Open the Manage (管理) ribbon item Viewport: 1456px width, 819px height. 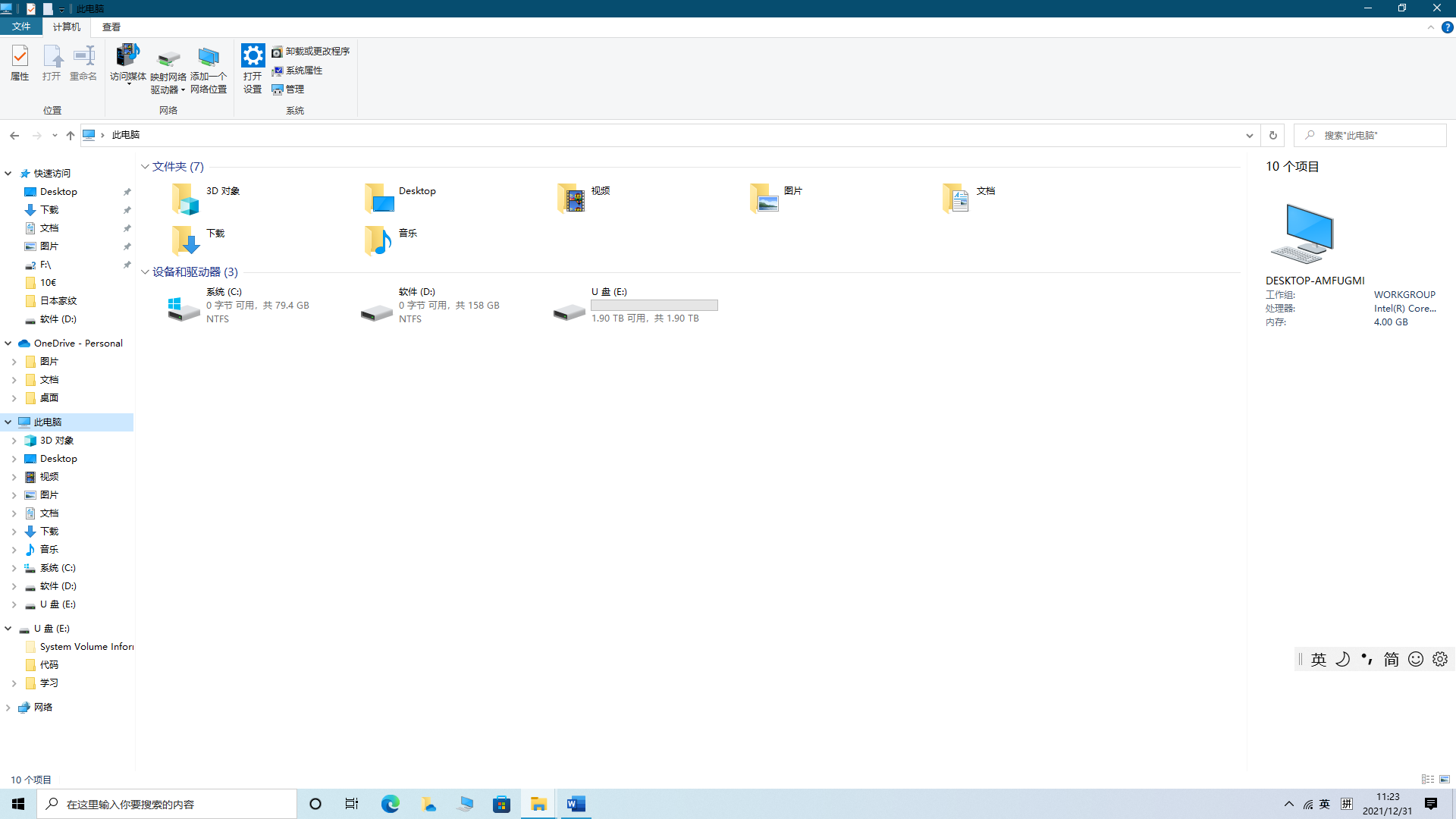point(288,89)
